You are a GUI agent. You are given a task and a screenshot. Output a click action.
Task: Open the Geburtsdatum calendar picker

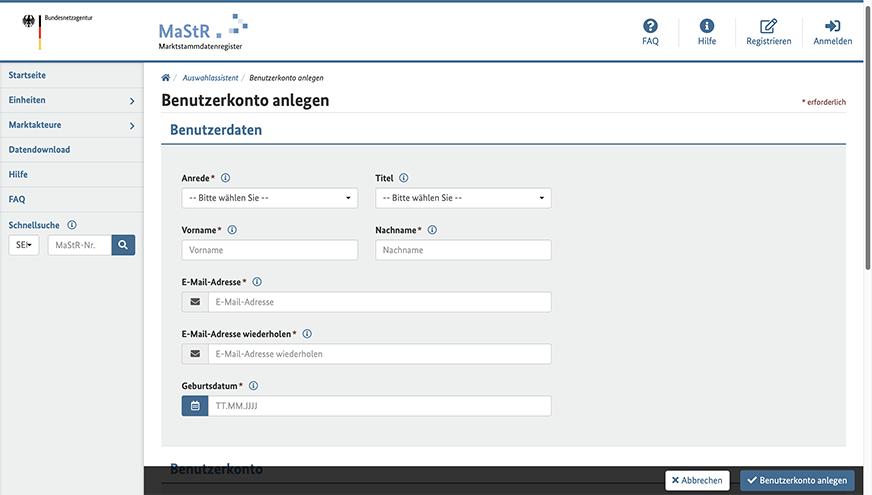pyautogui.click(x=195, y=406)
